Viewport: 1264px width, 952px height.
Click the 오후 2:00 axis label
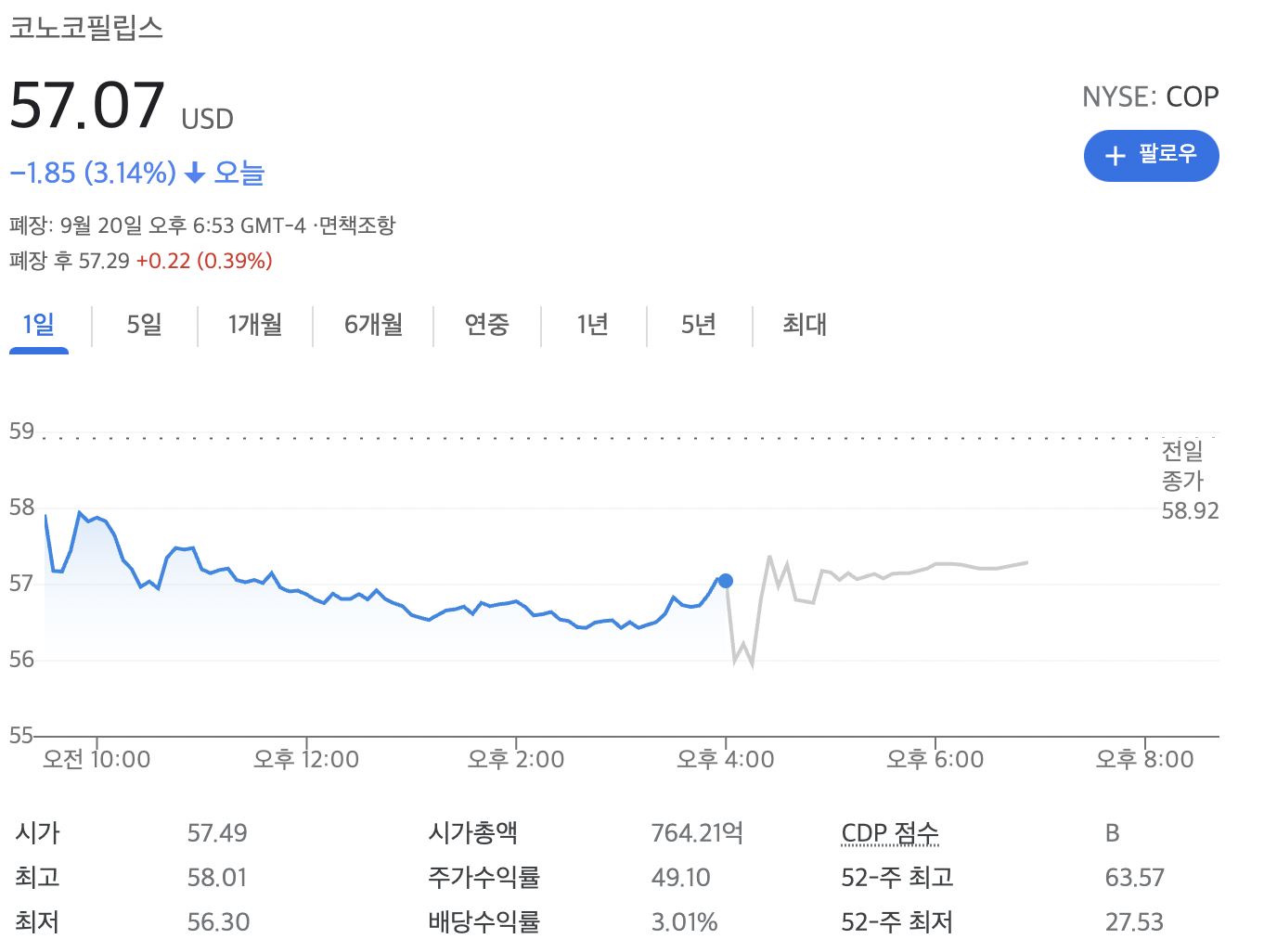click(x=516, y=760)
